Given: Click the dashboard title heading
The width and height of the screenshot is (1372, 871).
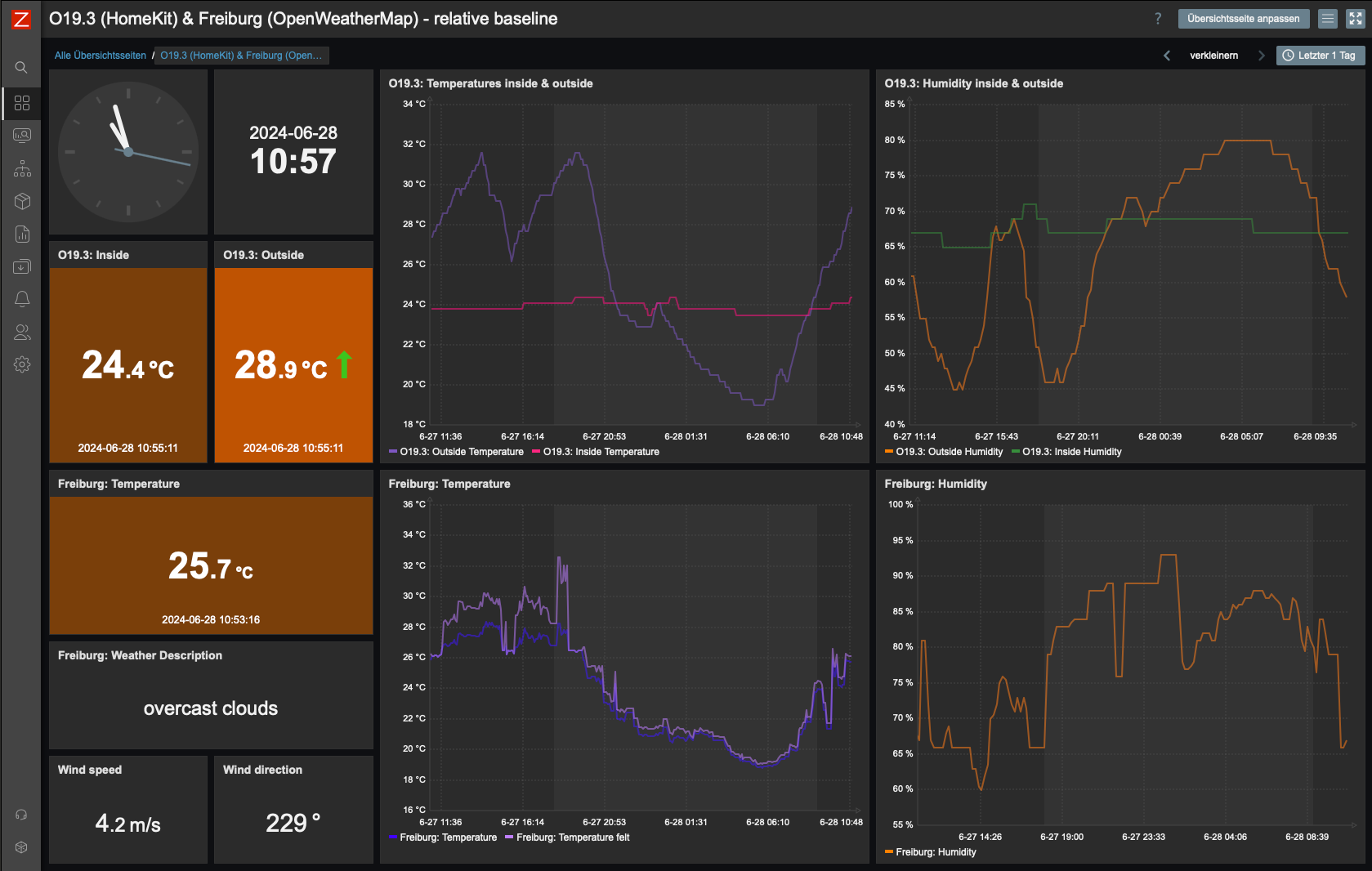Looking at the screenshot, I should click(303, 19).
